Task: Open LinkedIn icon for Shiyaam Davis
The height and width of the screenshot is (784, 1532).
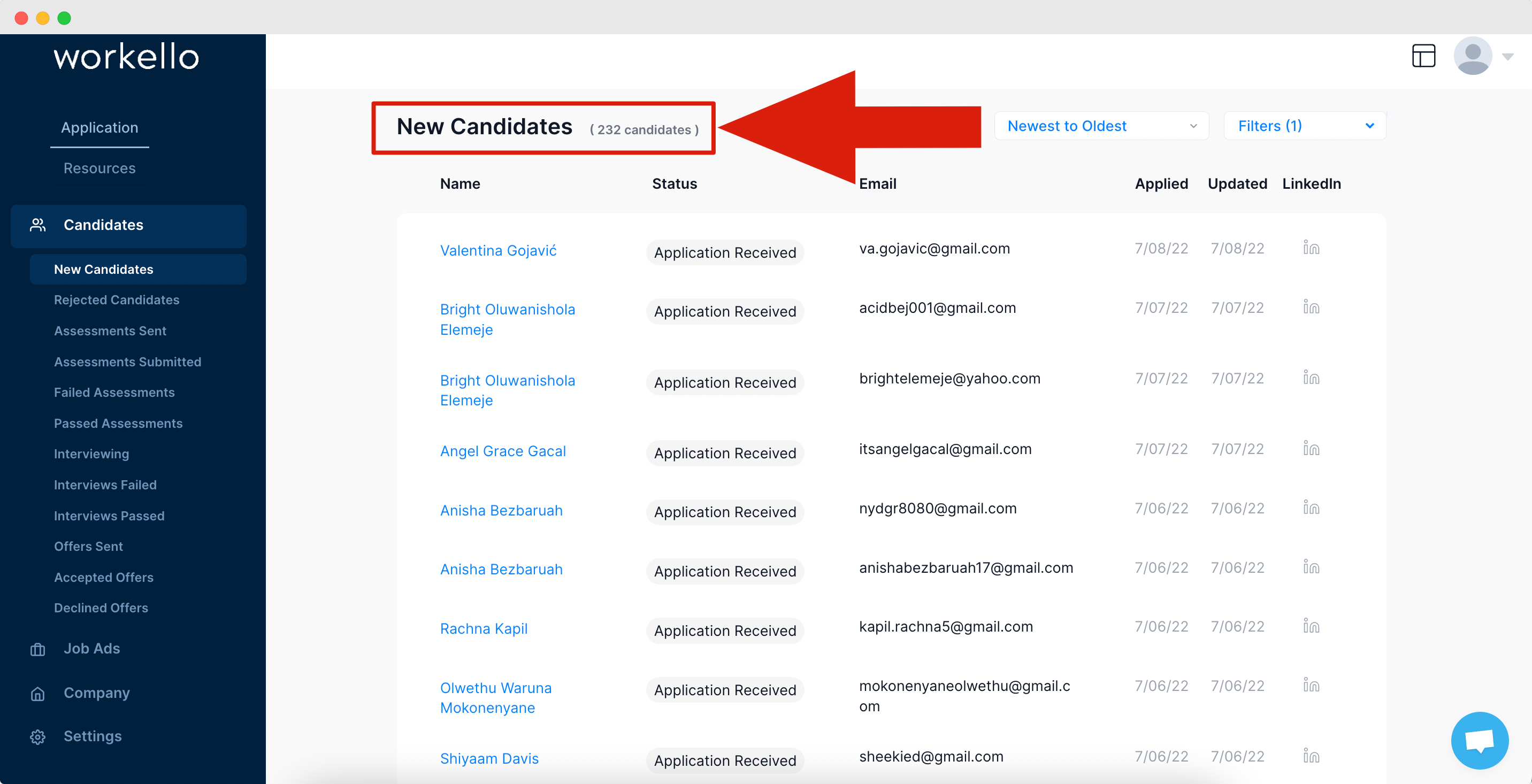Action: 1311,756
